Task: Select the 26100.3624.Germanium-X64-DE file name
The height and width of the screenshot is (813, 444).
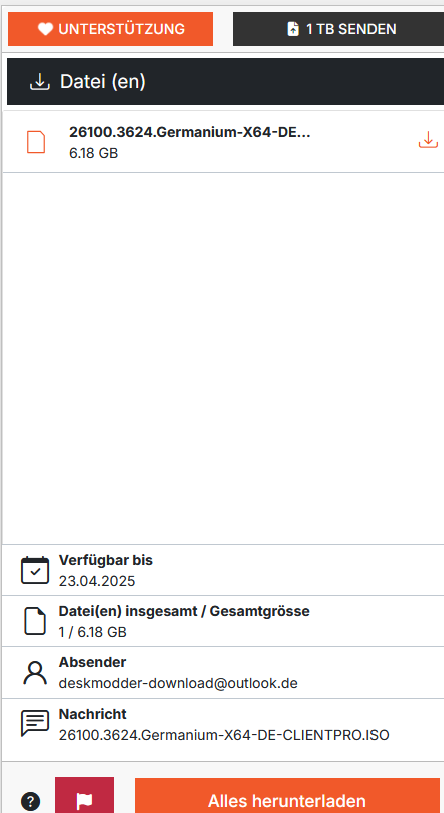Action: (x=190, y=132)
